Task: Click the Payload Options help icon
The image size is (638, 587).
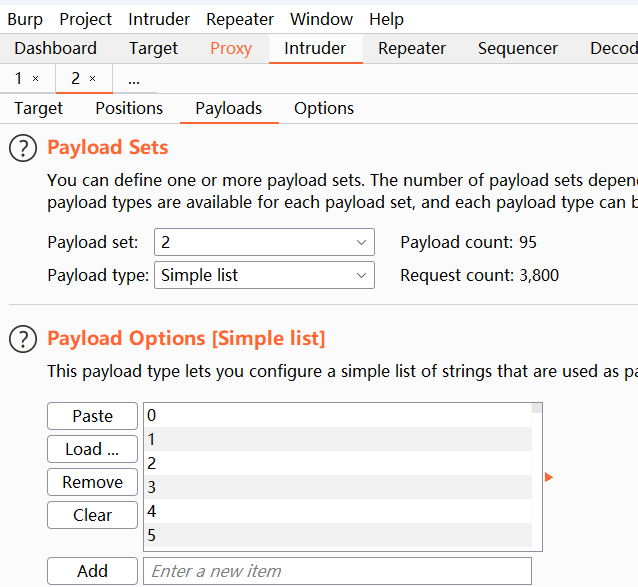Action: pos(22,339)
